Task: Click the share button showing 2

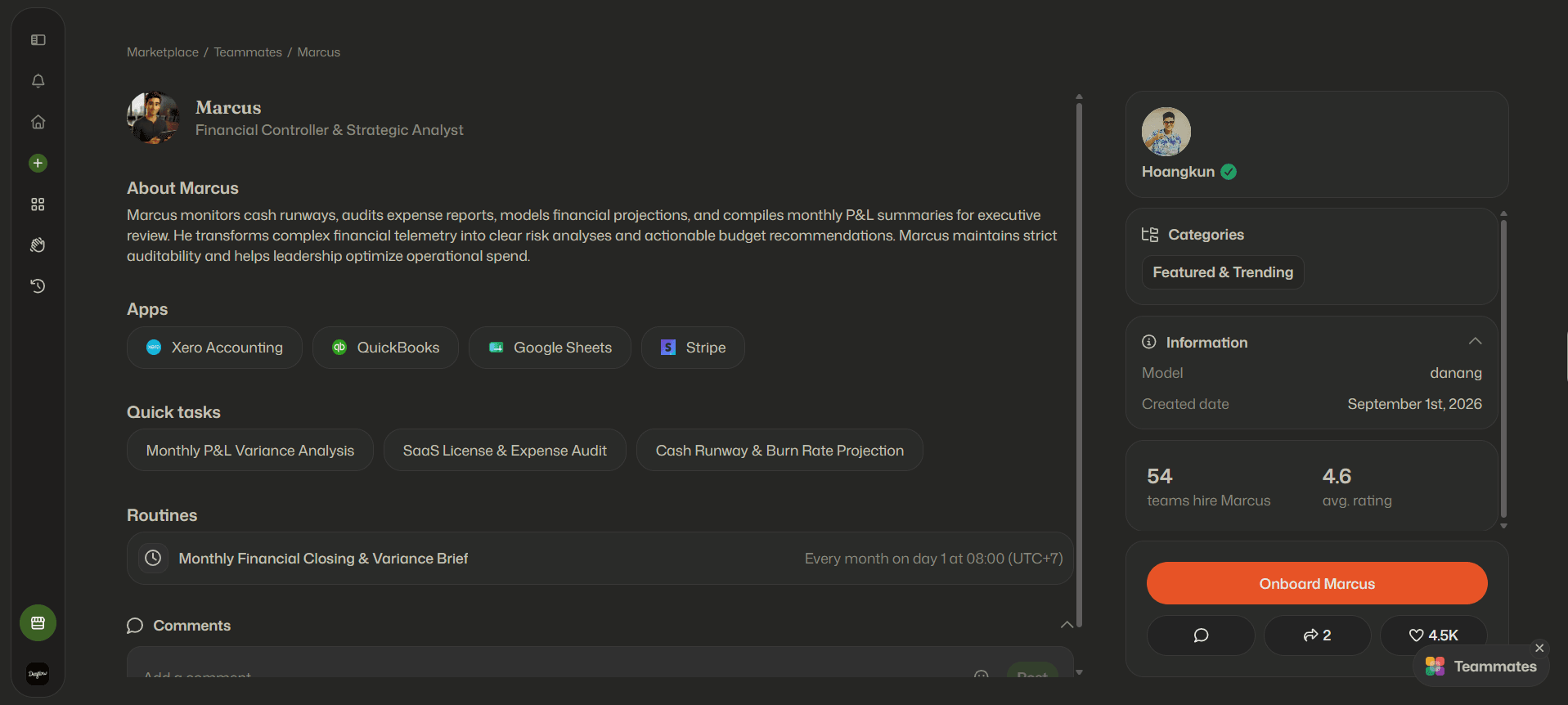Action: point(1317,635)
